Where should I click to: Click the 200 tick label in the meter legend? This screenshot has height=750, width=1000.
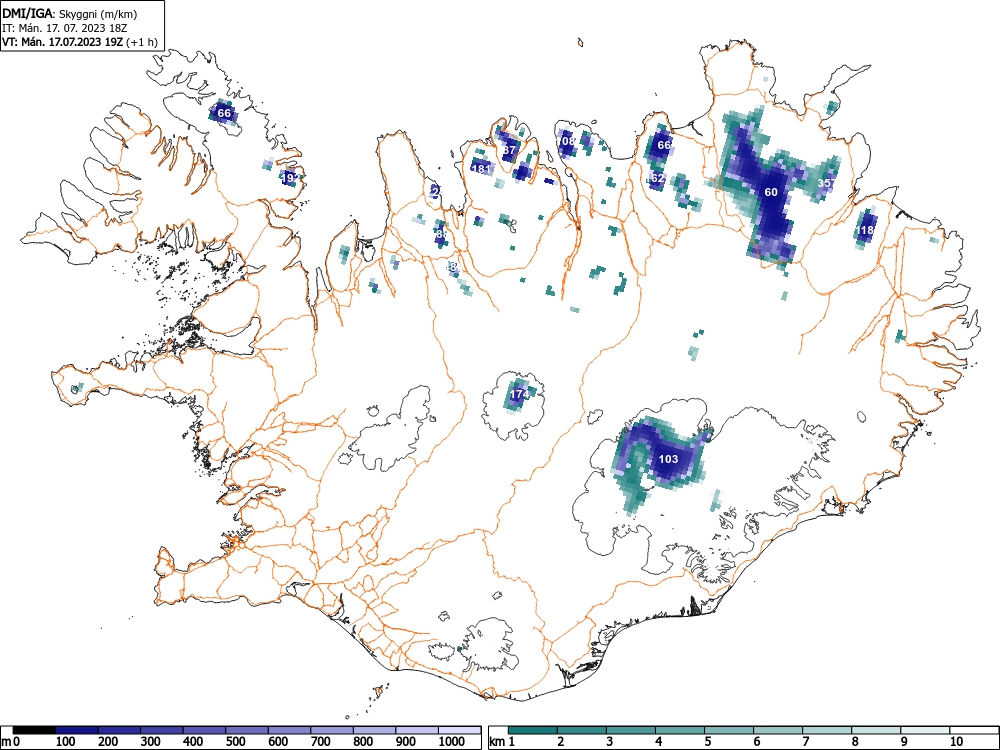point(108,742)
